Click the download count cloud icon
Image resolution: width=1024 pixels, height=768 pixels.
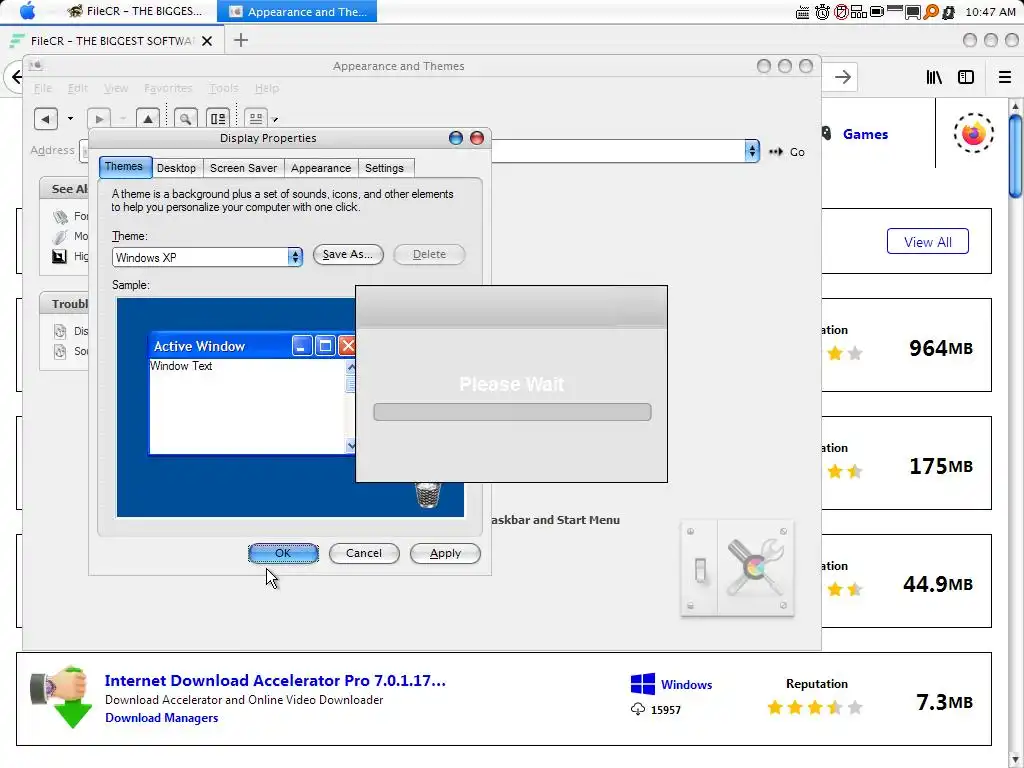click(638, 709)
